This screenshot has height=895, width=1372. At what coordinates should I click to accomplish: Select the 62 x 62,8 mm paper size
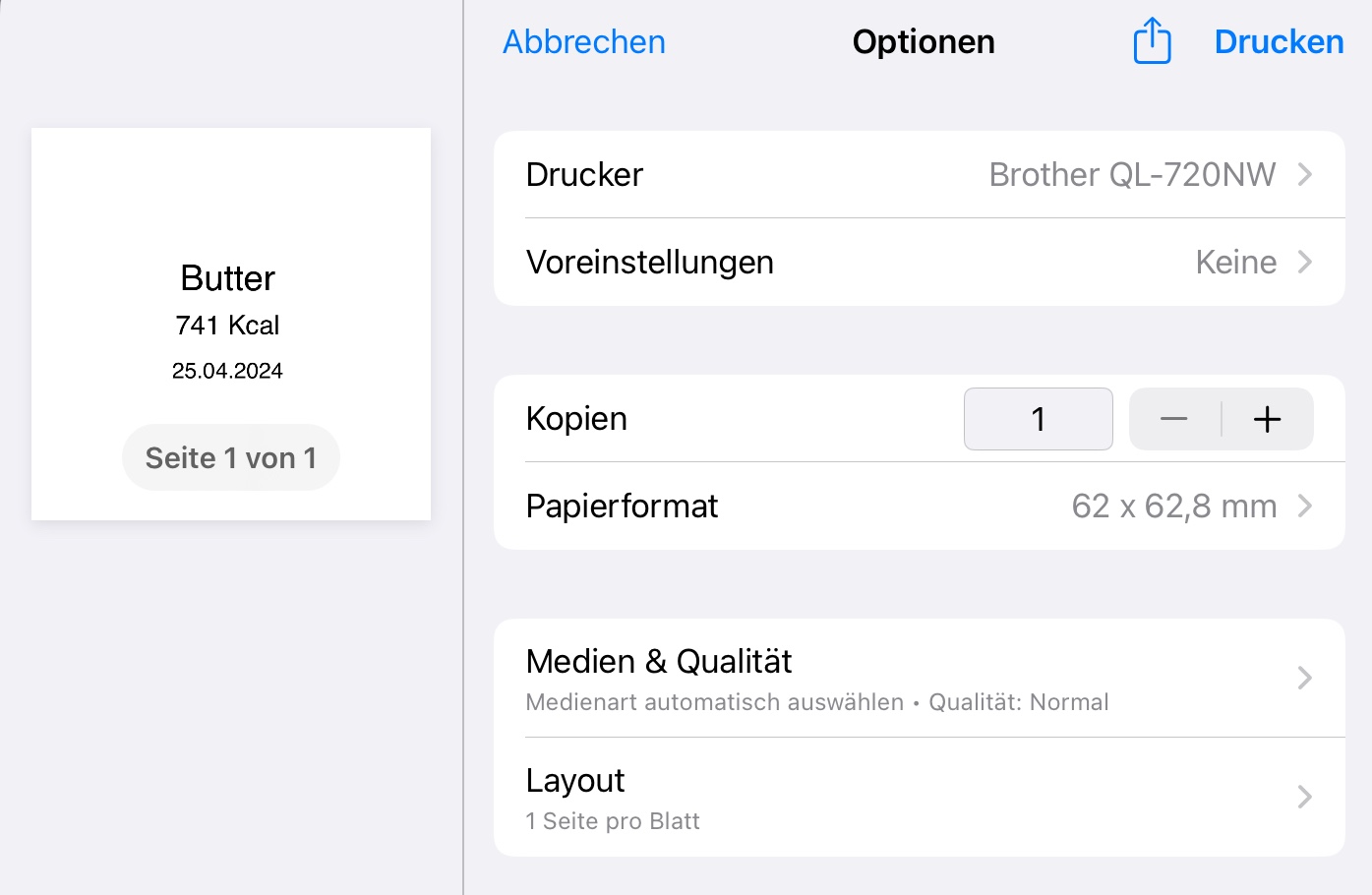pyautogui.click(x=1173, y=507)
